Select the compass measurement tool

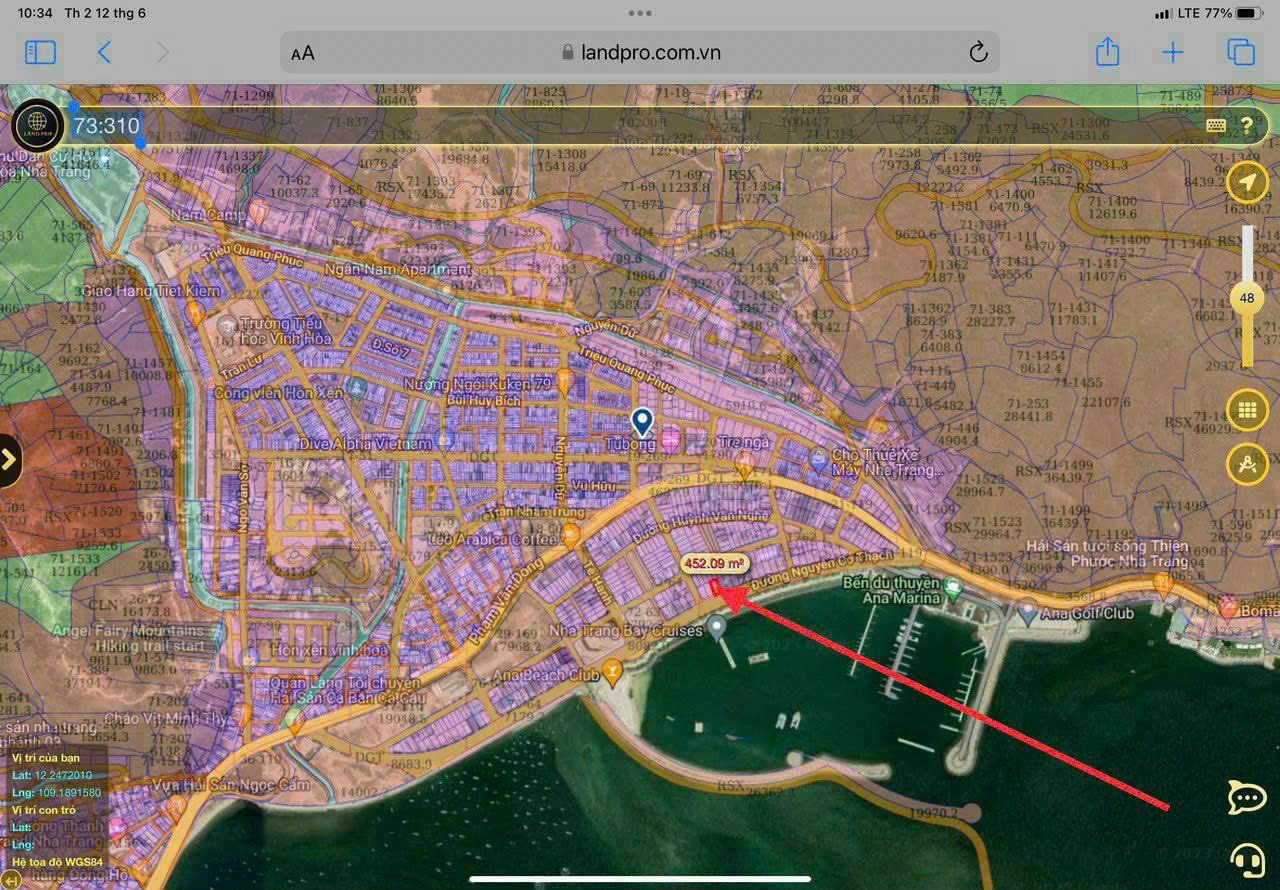(x=1247, y=465)
